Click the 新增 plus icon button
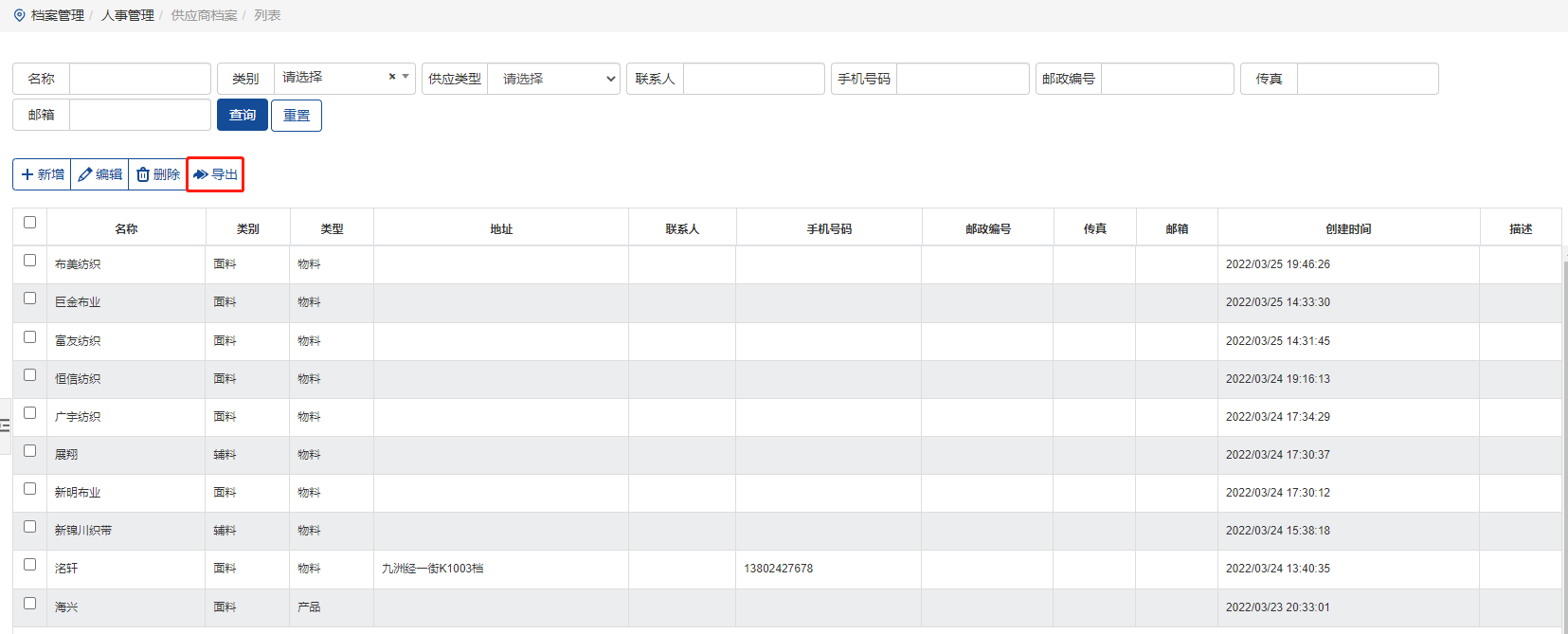 click(42, 174)
